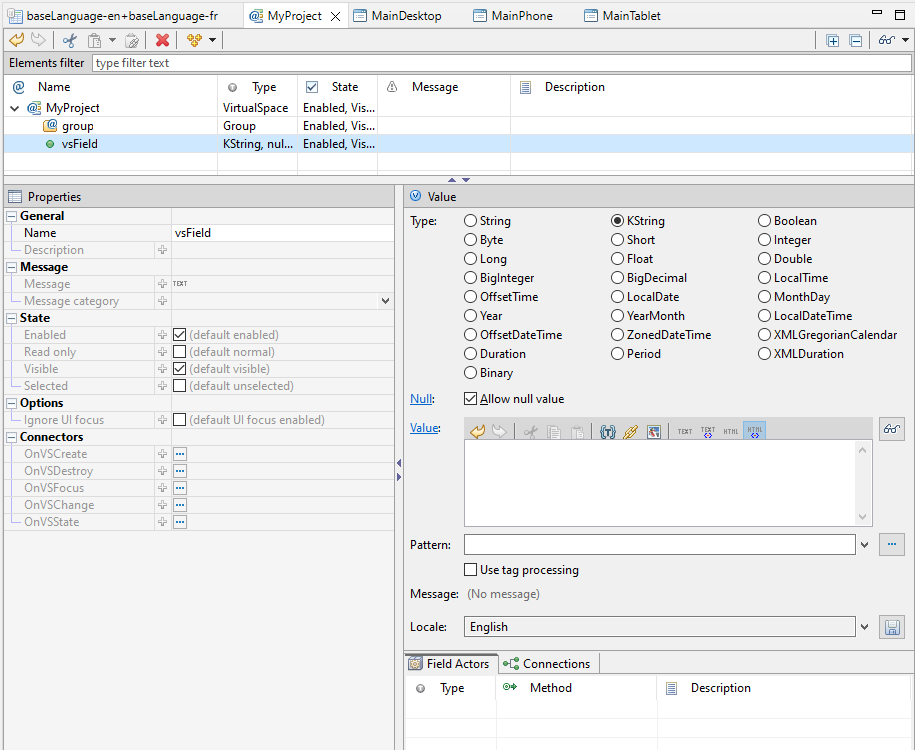Open the Locale dropdown

(864, 627)
